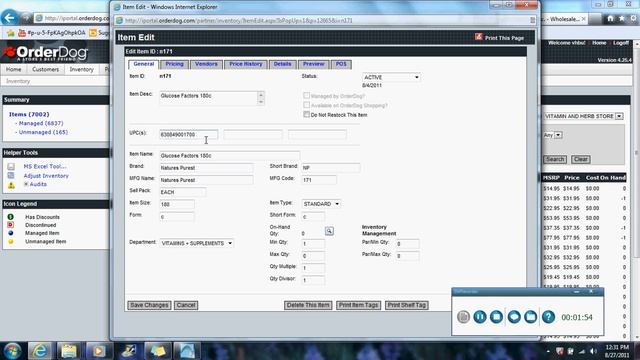The width and height of the screenshot is (640, 360).
Task: Click the Delete This Item button
Action: 308,305
